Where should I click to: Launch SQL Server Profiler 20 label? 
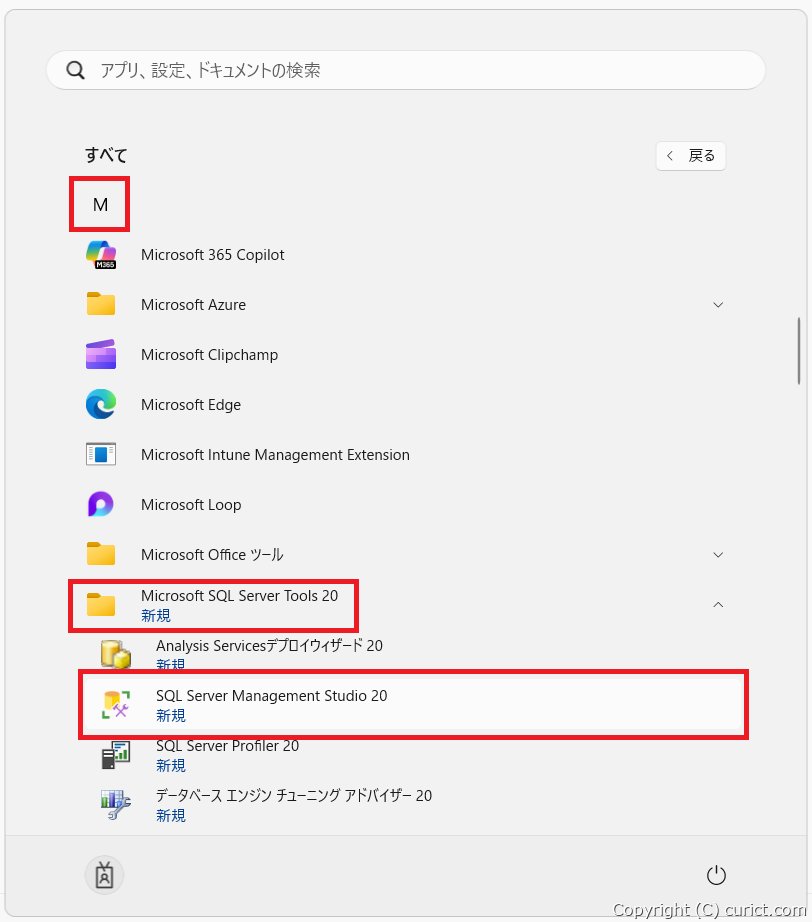pos(228,746)
